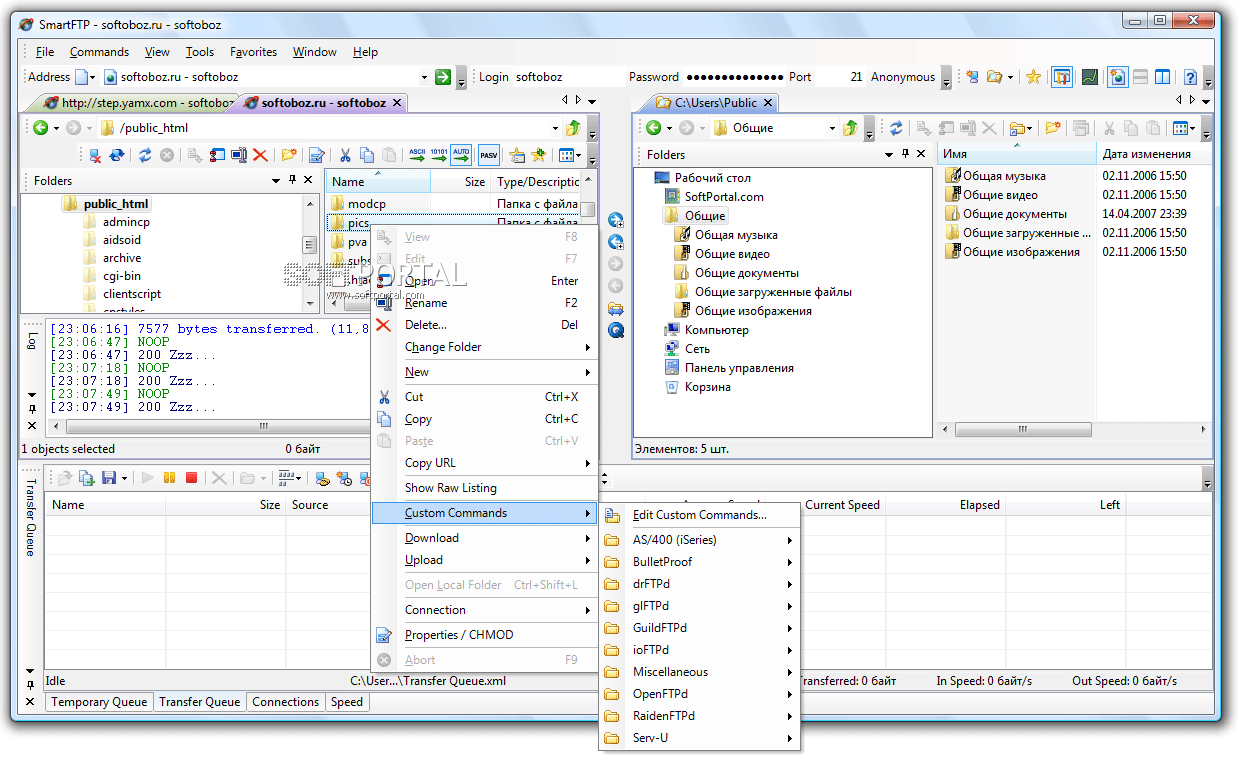Click the Name column header in remote list
This screenshot has width=1238, height=769.
pyautogui.click(x=378, y=182)
